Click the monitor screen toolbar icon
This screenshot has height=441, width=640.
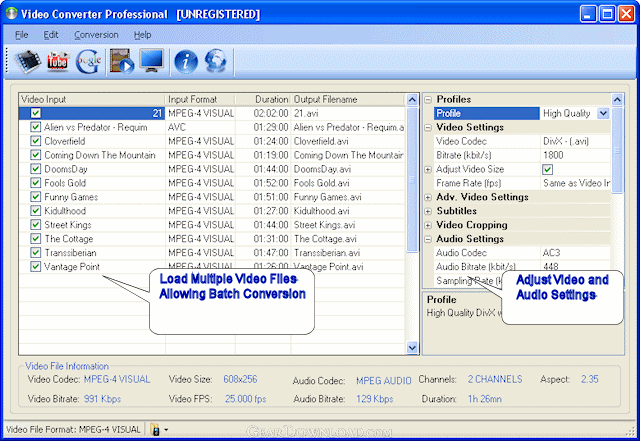coord(152,61)
